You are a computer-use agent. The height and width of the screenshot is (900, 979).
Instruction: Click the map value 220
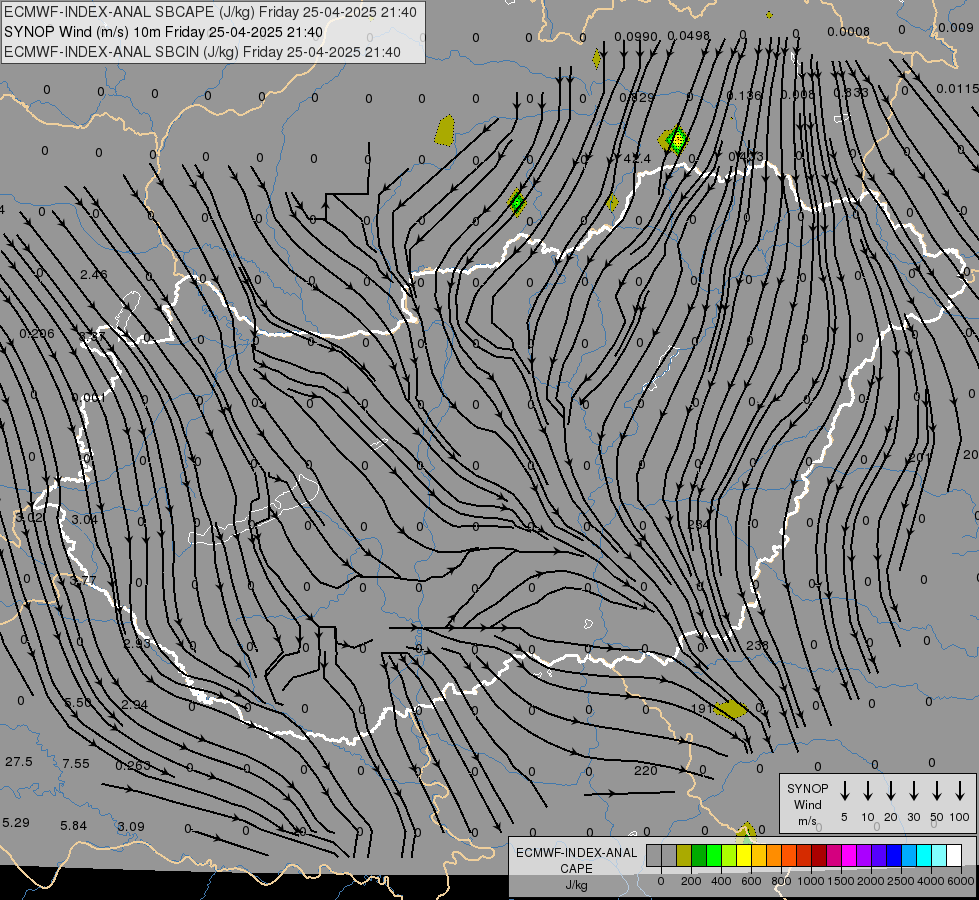pos(646,771)
